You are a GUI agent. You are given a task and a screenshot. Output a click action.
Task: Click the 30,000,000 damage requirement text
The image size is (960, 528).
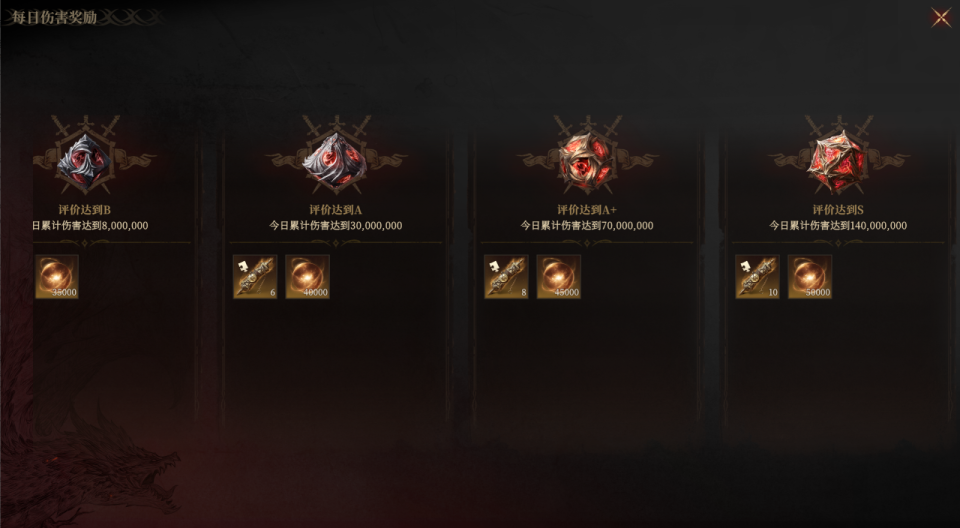(x=336, y=226)
